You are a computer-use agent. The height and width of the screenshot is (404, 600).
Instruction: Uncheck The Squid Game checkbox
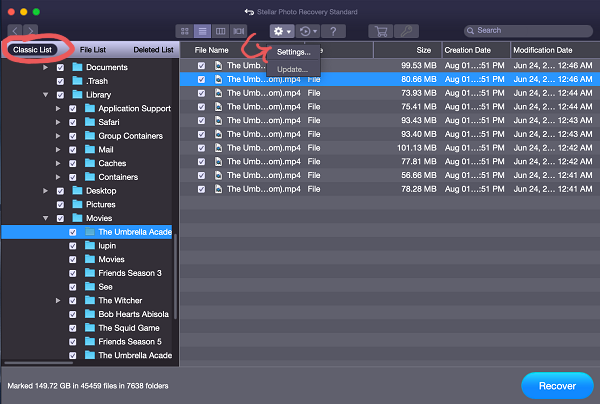click(72, 328)
